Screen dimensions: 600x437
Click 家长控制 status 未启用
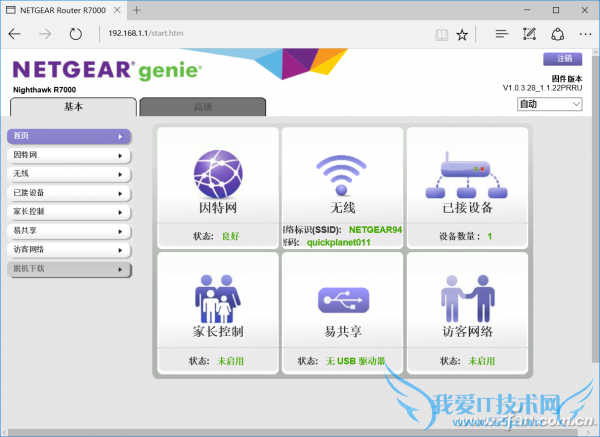pyautogui.click(x=231, y=361)
